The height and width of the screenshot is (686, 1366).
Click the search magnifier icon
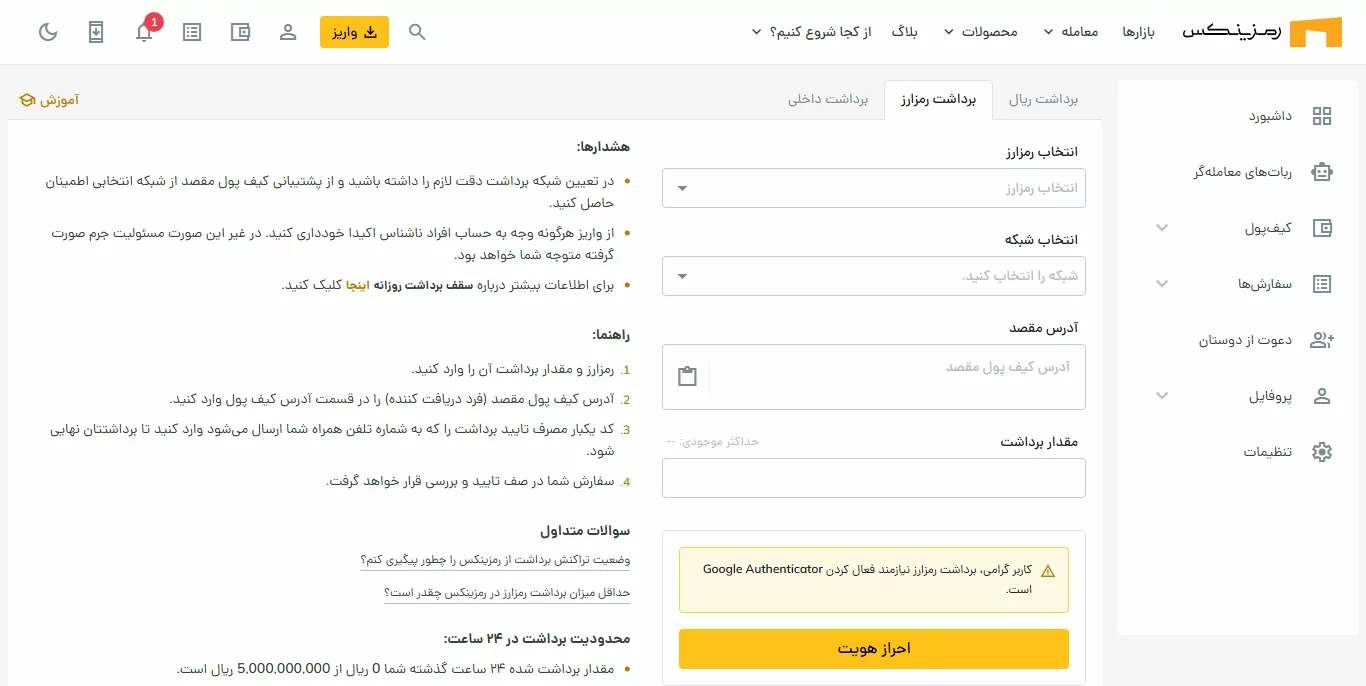point(418,32)
